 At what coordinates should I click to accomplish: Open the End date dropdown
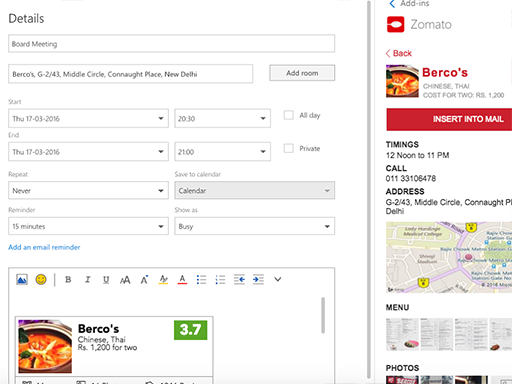point(88,152)
